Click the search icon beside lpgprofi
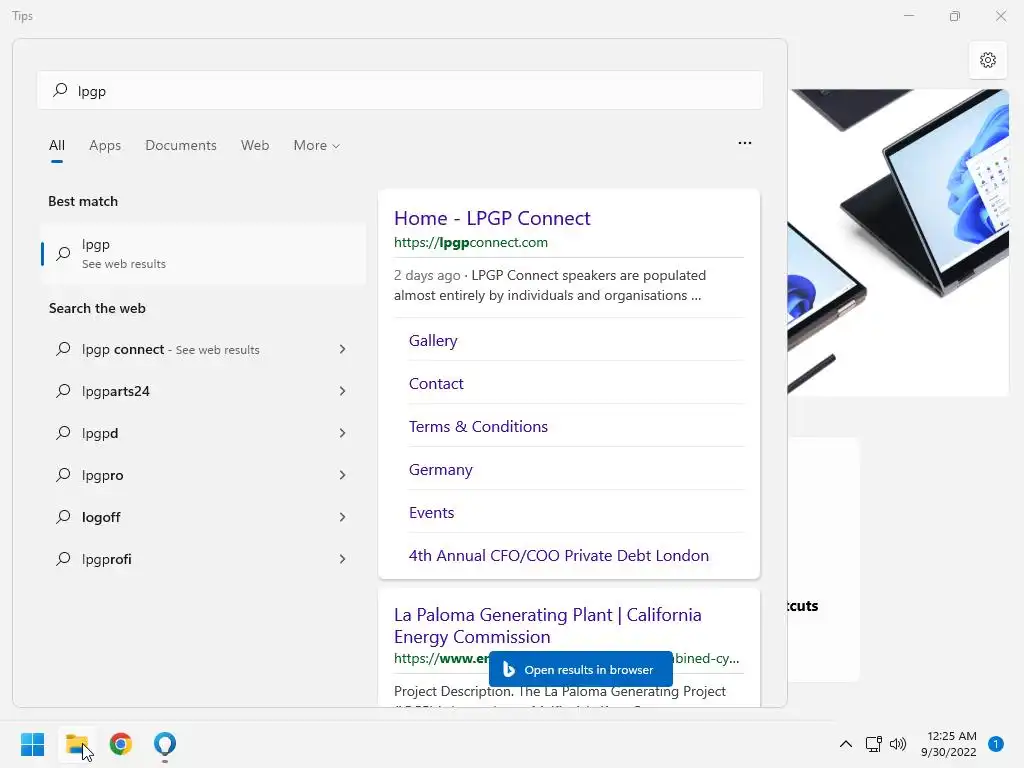 [63, 559]
